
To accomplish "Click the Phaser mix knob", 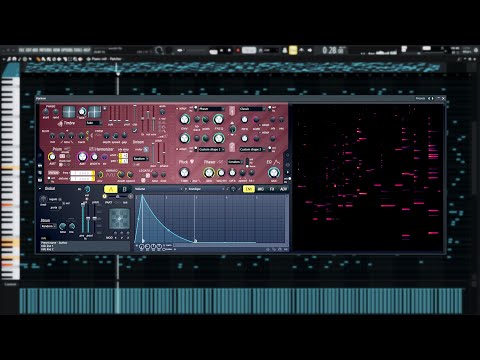I will tap(209, 172).
